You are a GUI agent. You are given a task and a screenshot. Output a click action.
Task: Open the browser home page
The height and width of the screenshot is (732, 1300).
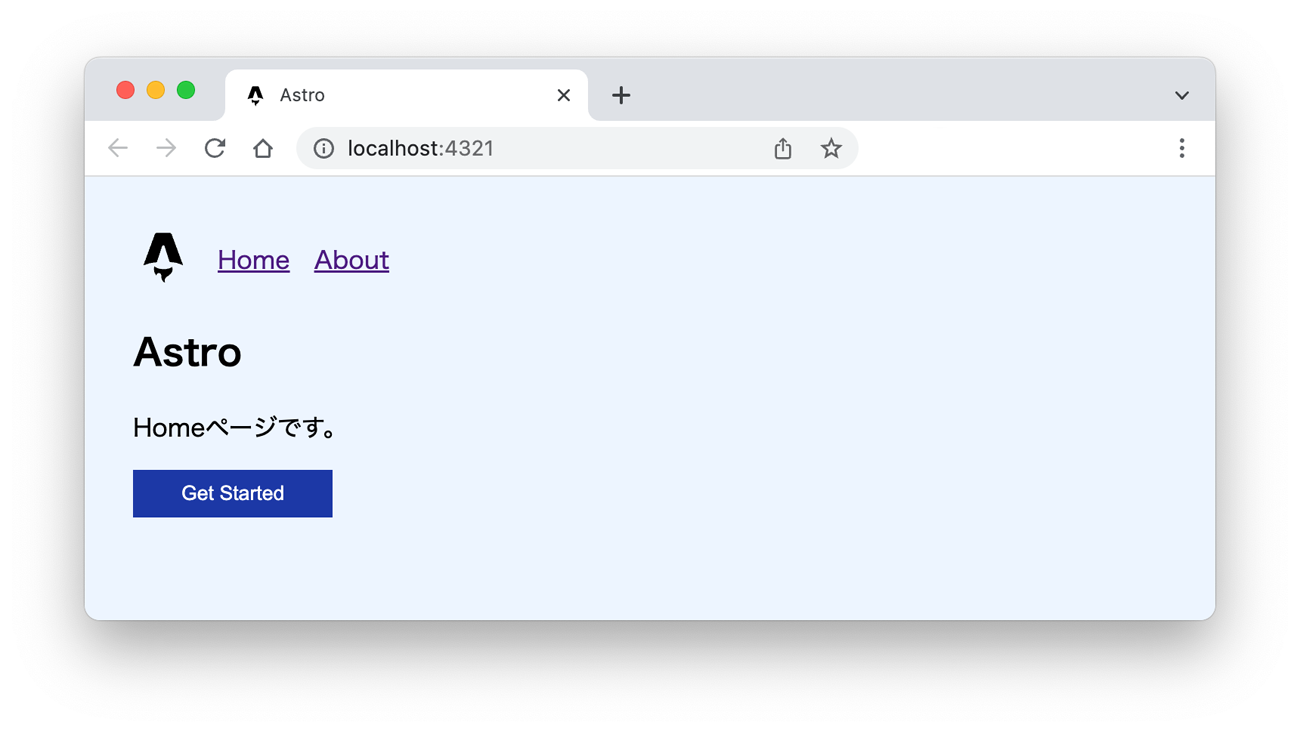coord(262,147)
